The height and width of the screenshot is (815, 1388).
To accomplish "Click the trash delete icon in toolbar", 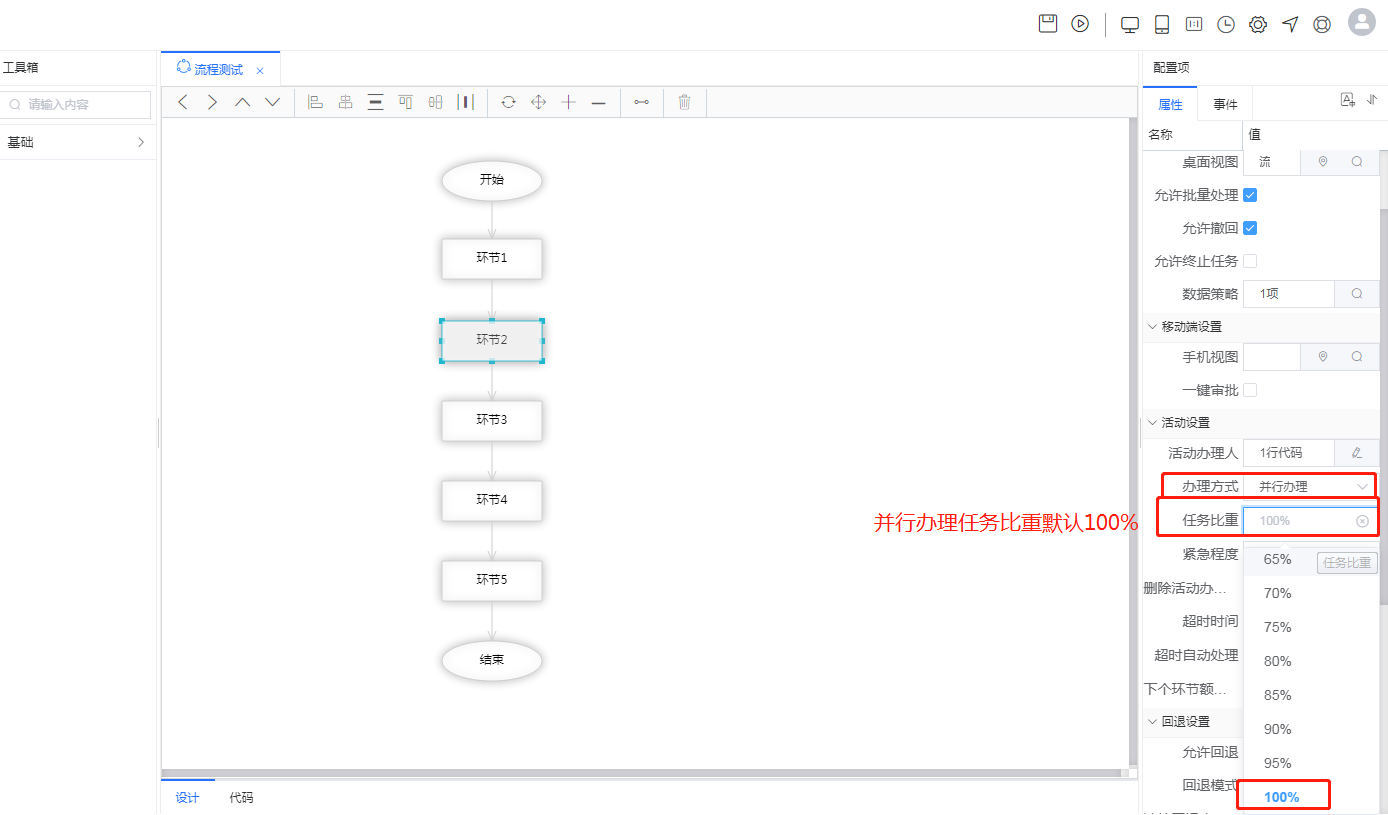I will pos(684,102).
